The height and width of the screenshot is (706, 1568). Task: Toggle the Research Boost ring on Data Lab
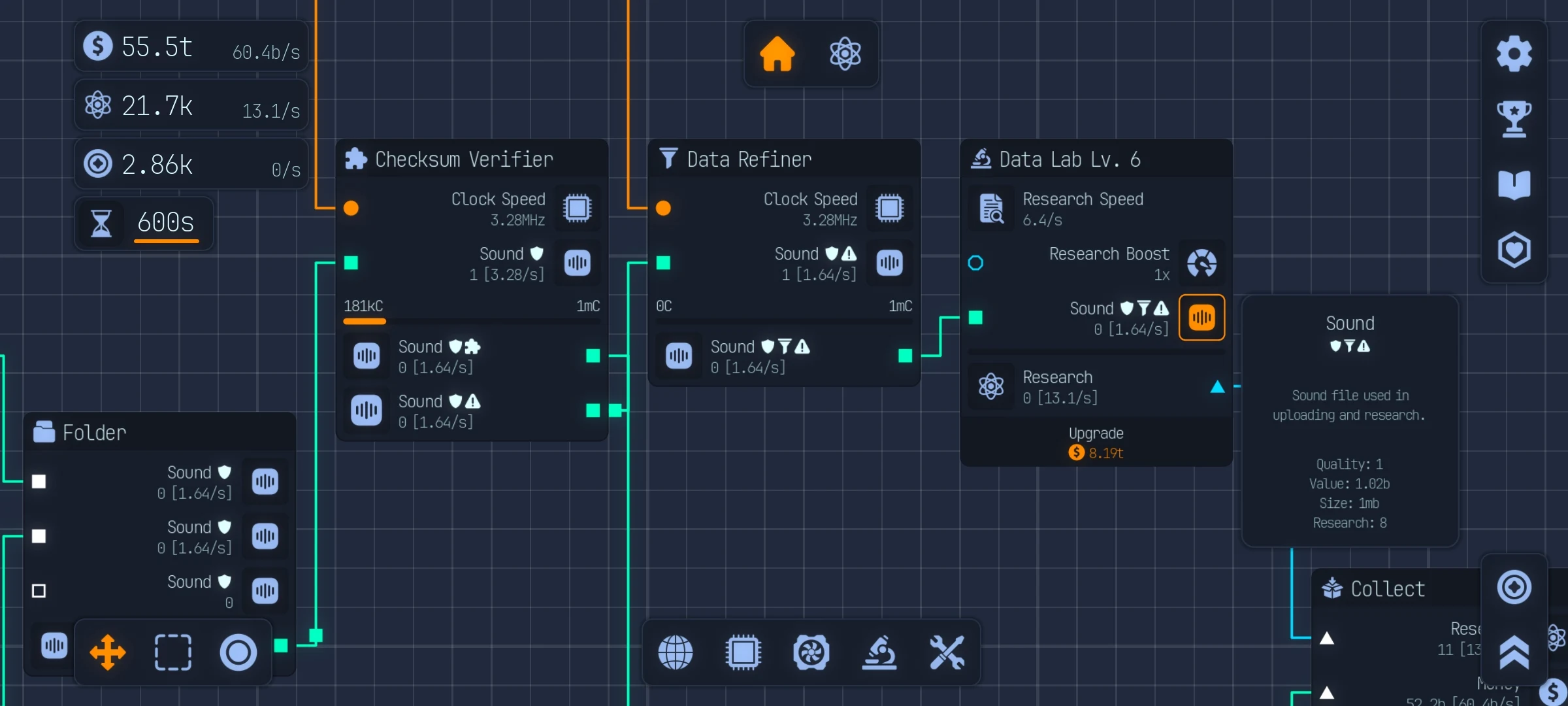point(976,263)
